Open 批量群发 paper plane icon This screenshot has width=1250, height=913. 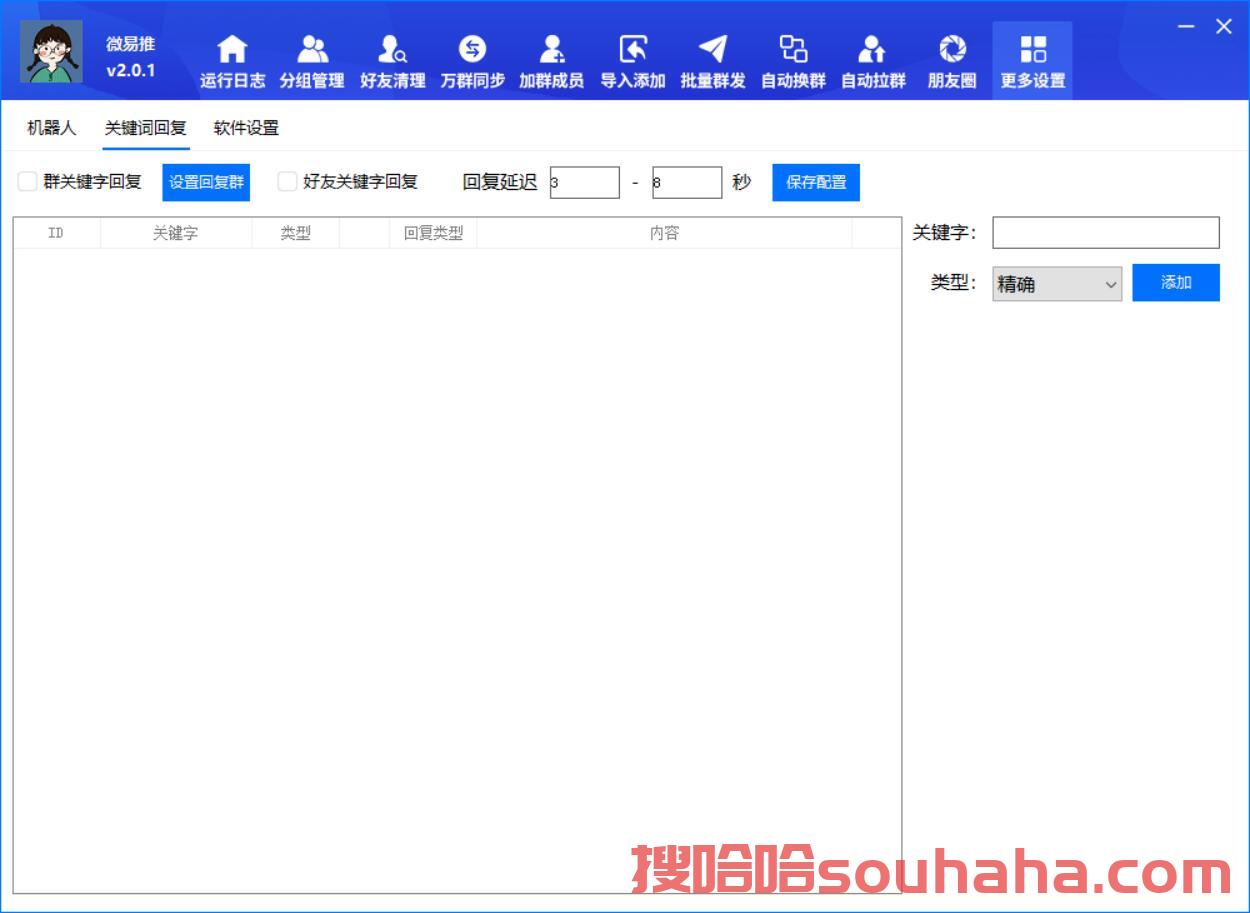[712, 50]
